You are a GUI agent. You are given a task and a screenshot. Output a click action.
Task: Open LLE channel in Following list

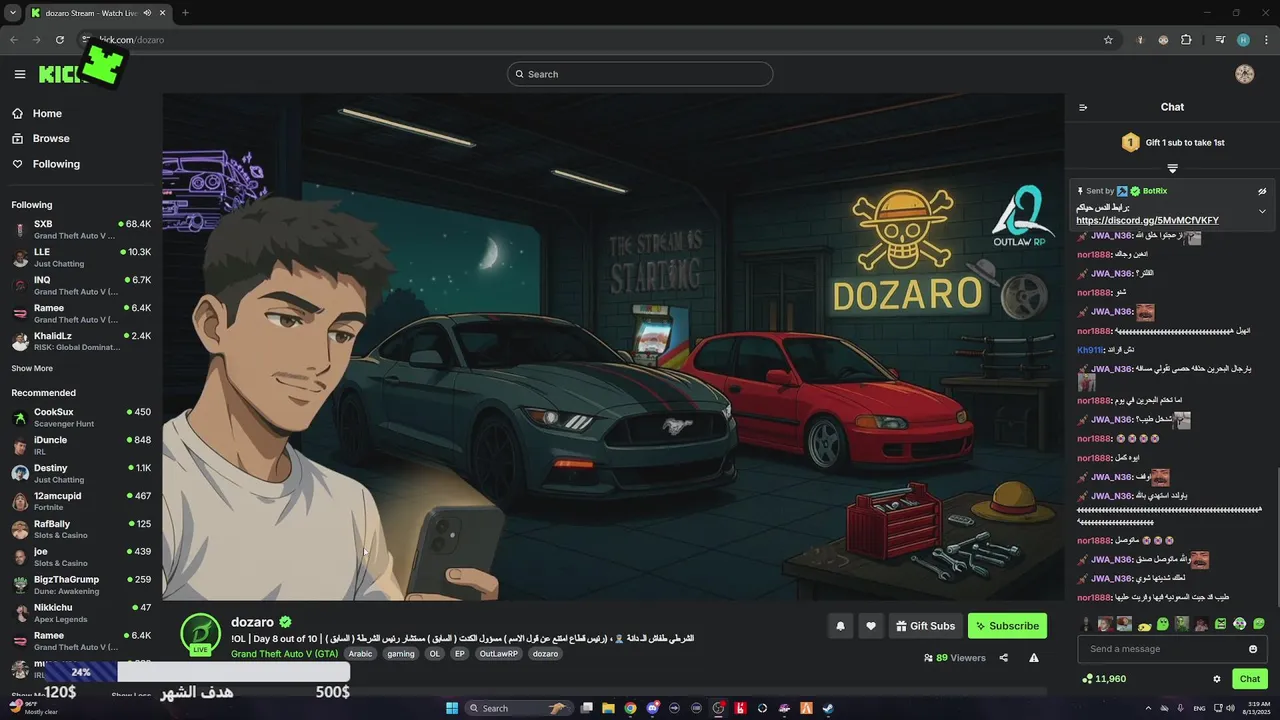pos(81,258)
